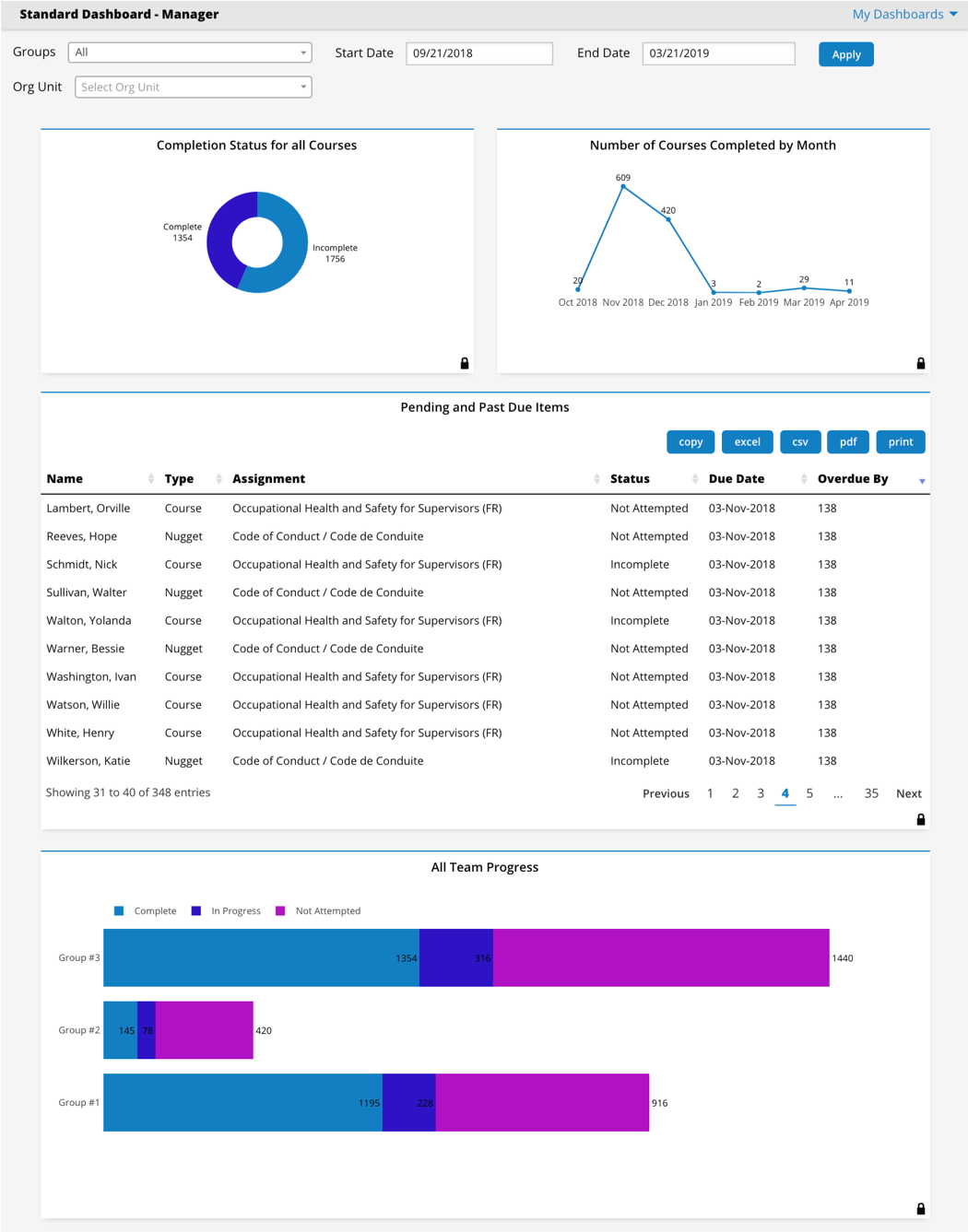
Task: Click lock icon on Courses Completed by Month chart
Action: click(920, 364)
